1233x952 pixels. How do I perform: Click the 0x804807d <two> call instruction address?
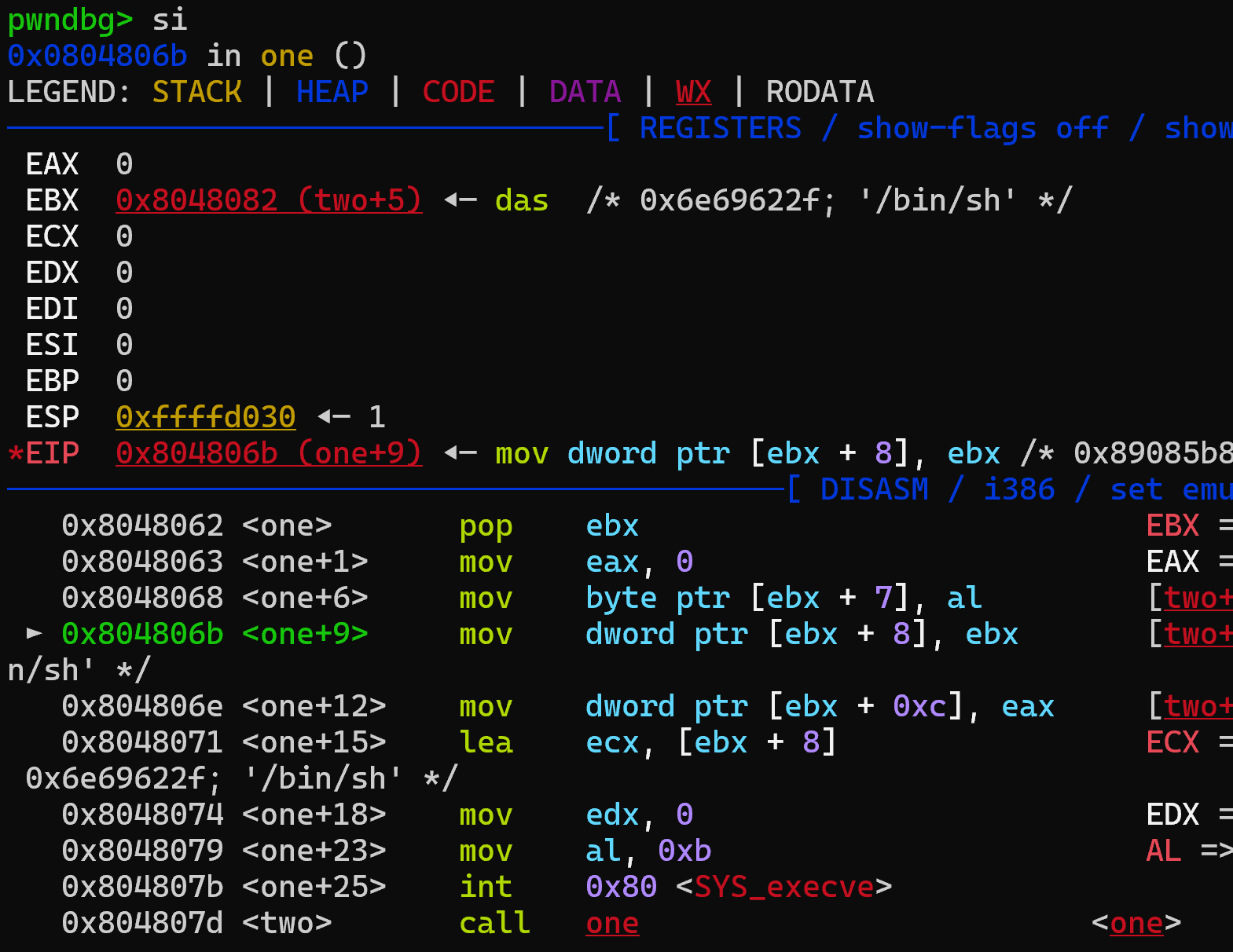point(142,923)
